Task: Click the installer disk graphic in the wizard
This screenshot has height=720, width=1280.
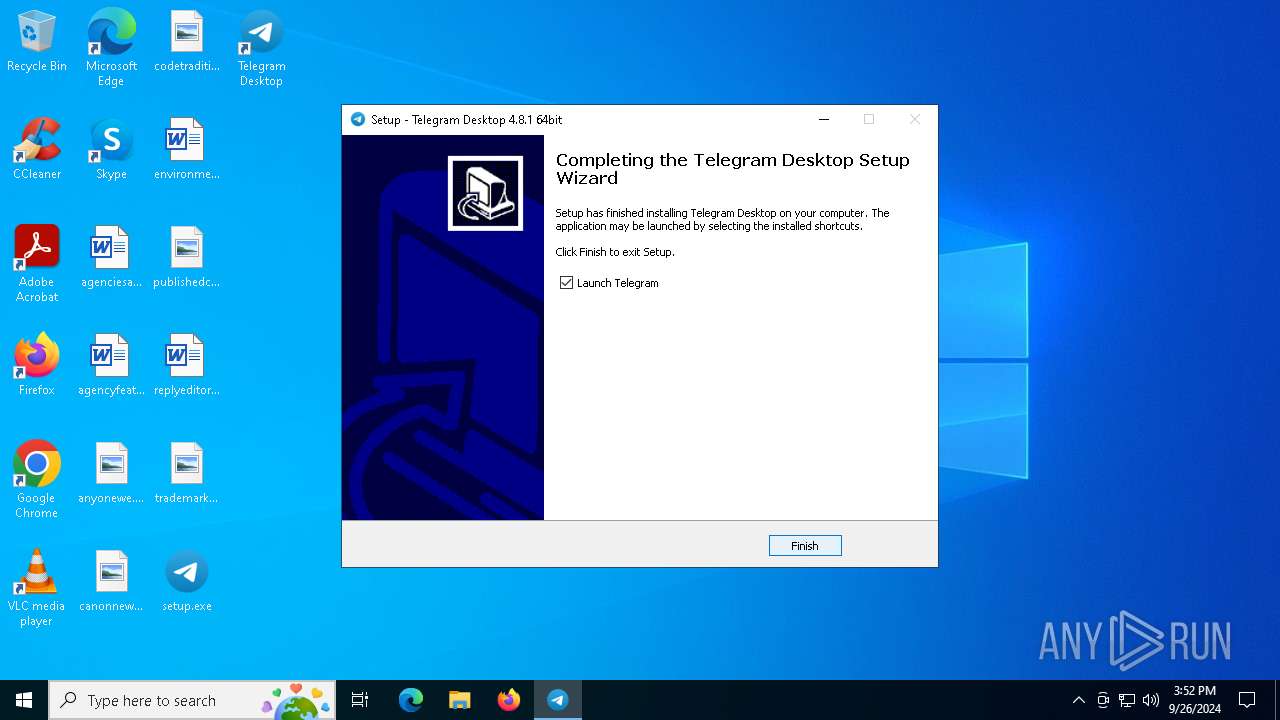Action: pyautogui.click(x=485, y=193)
